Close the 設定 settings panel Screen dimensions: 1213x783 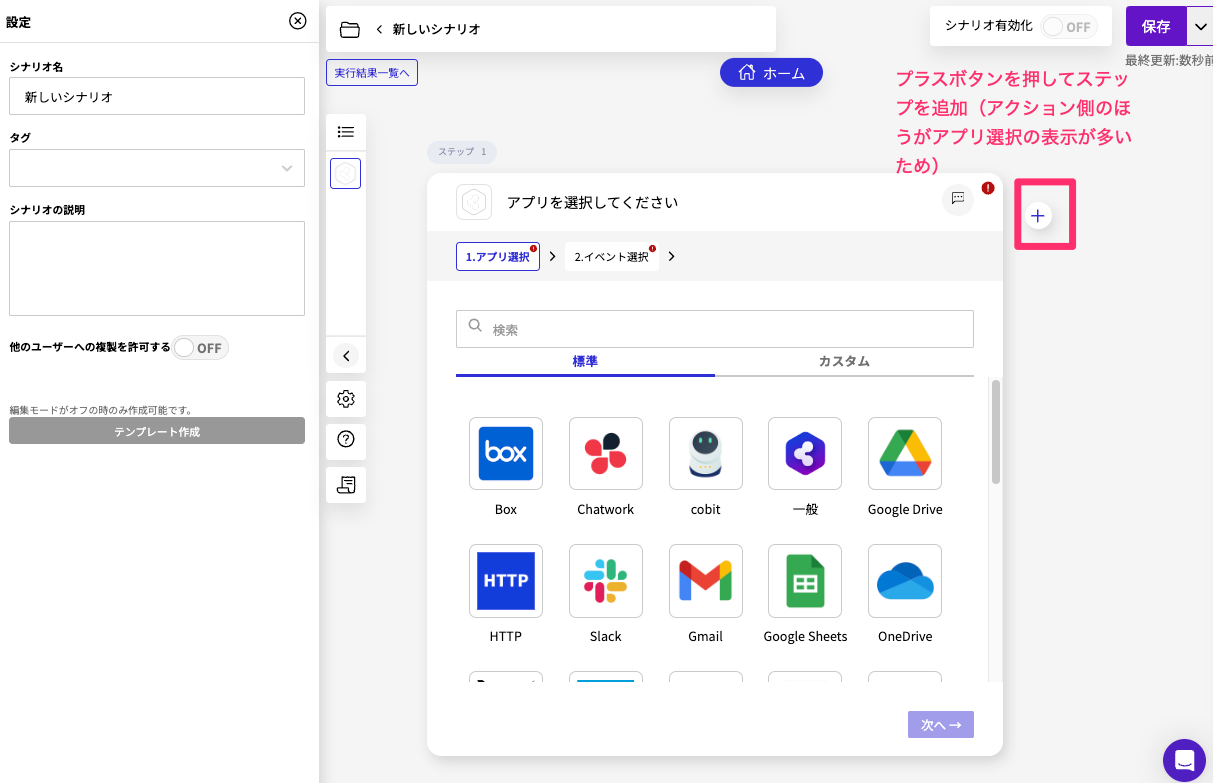(x=298, y=21)
